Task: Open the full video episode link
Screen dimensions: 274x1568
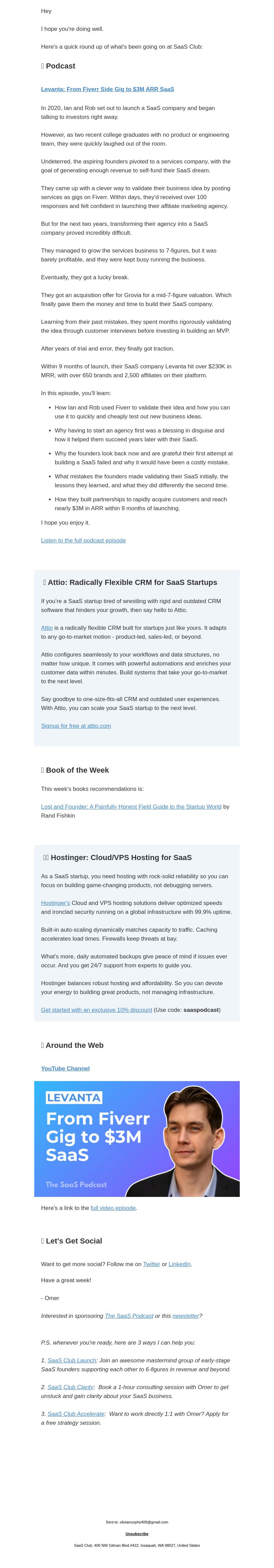Action: pyautogui.click(x=113, y=1208)
